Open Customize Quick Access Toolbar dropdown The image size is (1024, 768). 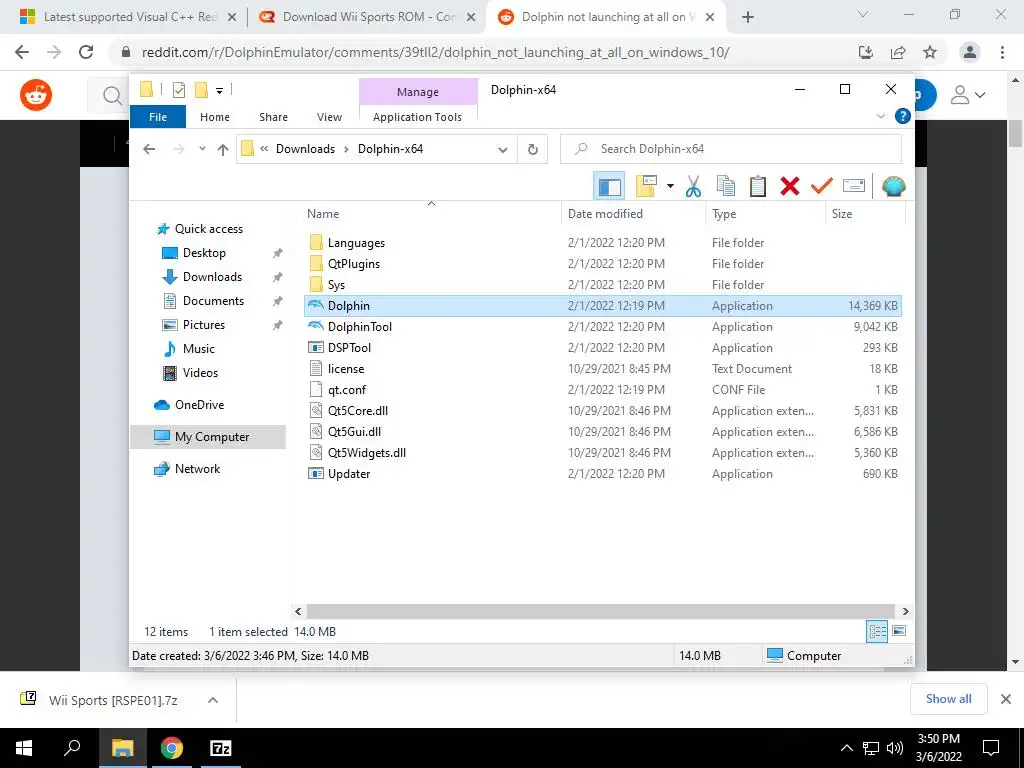click(x=219, y=91)
